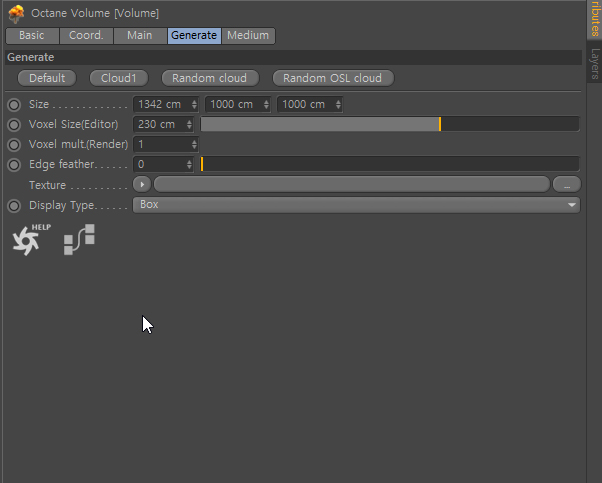Click the Voxel Size(Editor) slider bar

coord(390,124)
